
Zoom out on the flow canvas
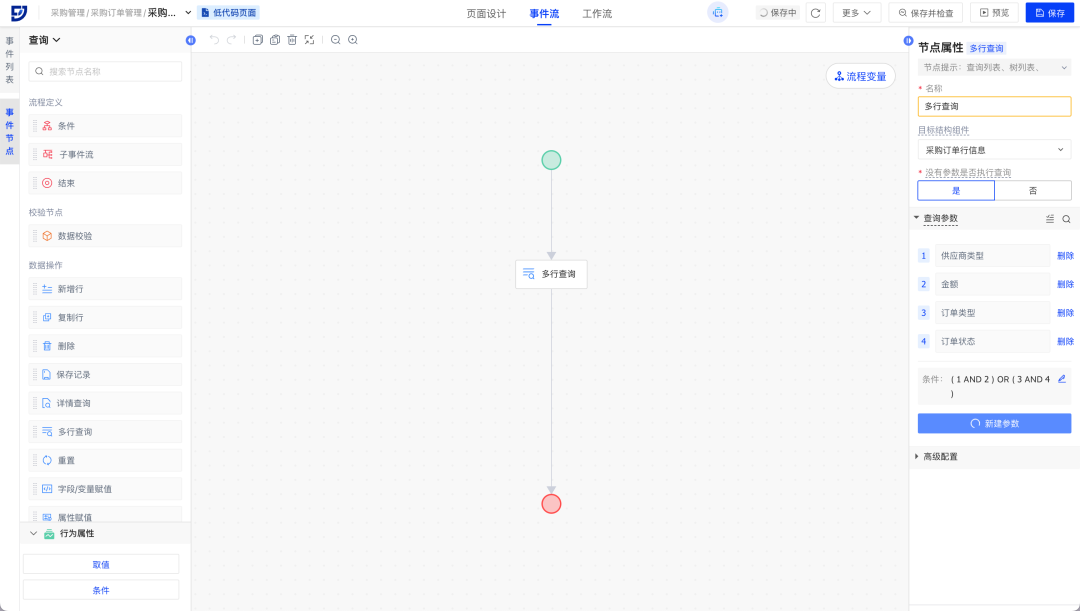(336, 40)
